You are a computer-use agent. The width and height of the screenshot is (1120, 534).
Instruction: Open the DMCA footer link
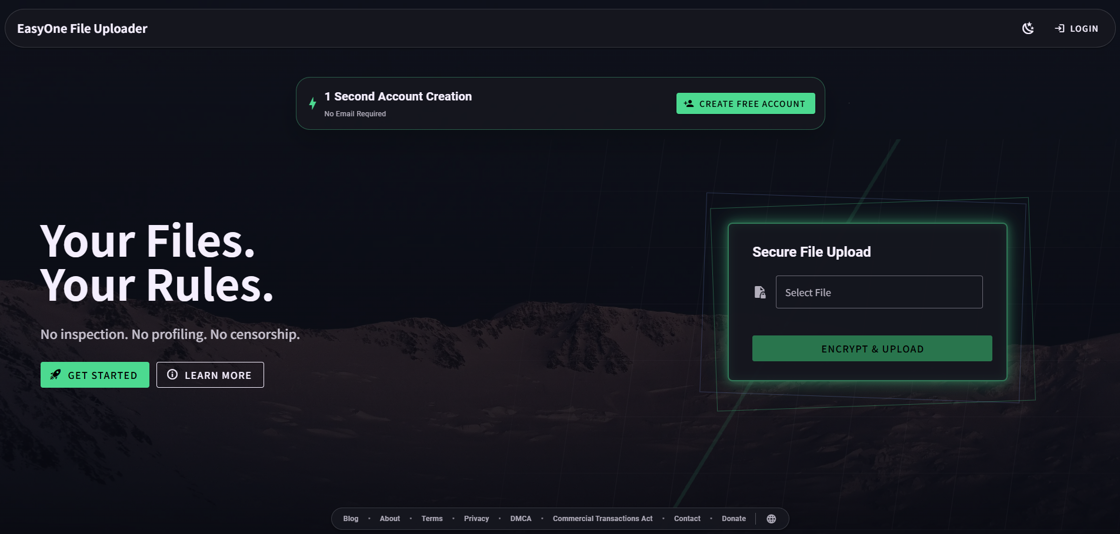coord(521,519)
